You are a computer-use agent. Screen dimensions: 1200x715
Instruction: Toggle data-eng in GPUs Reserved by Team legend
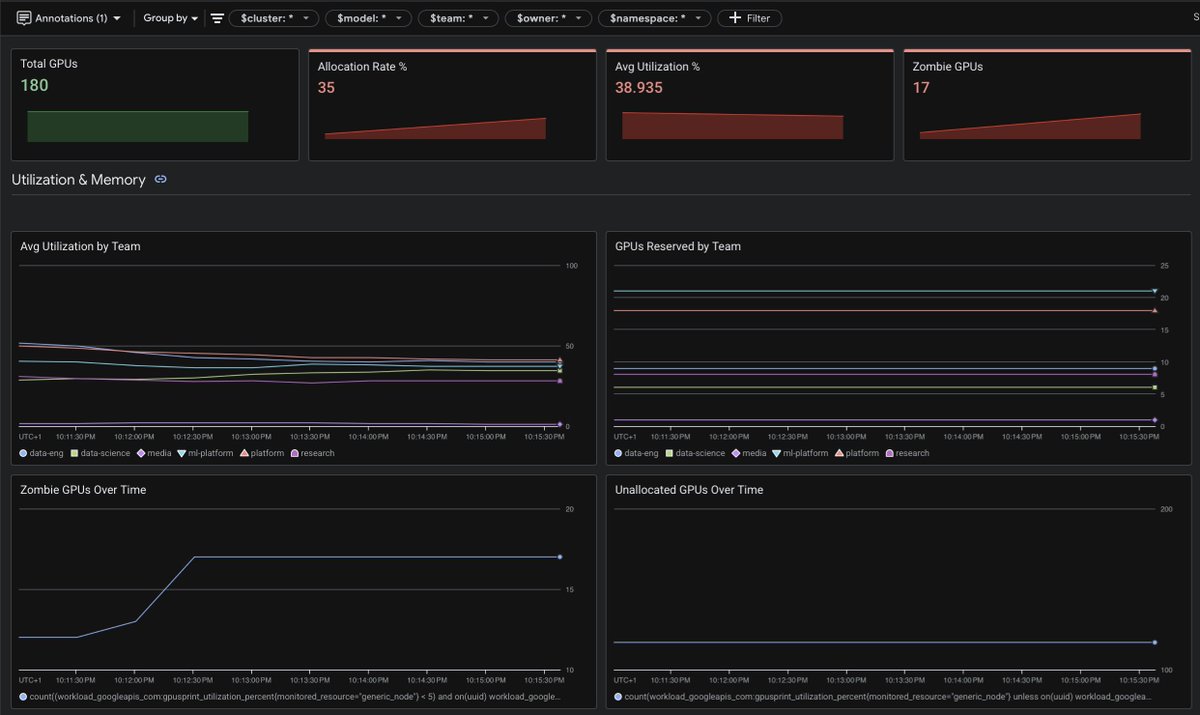(x=636, y=453)
